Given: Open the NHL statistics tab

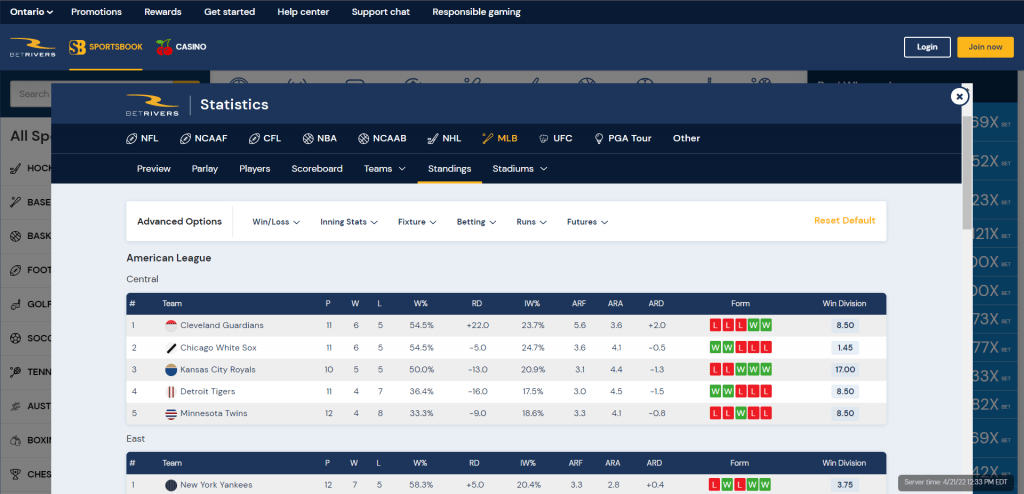Looking at the screenshot, I should pyautogui.click(x=444, y=139).
